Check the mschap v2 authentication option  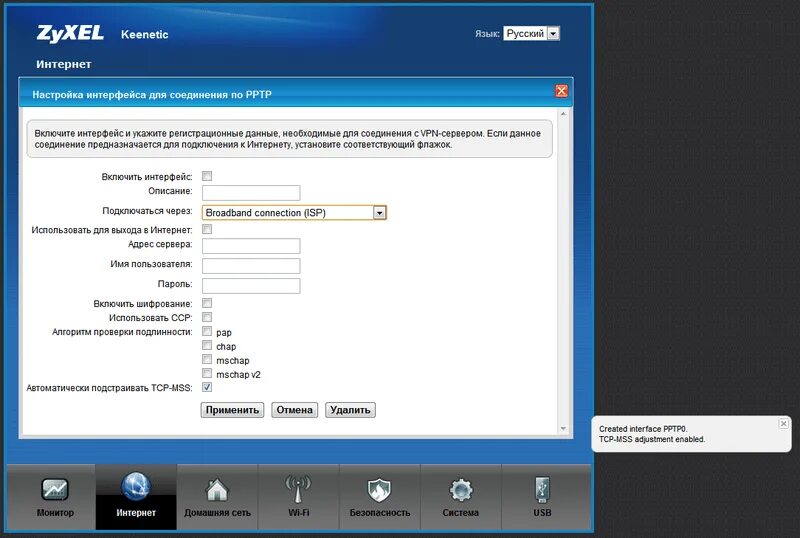(207, 374)
